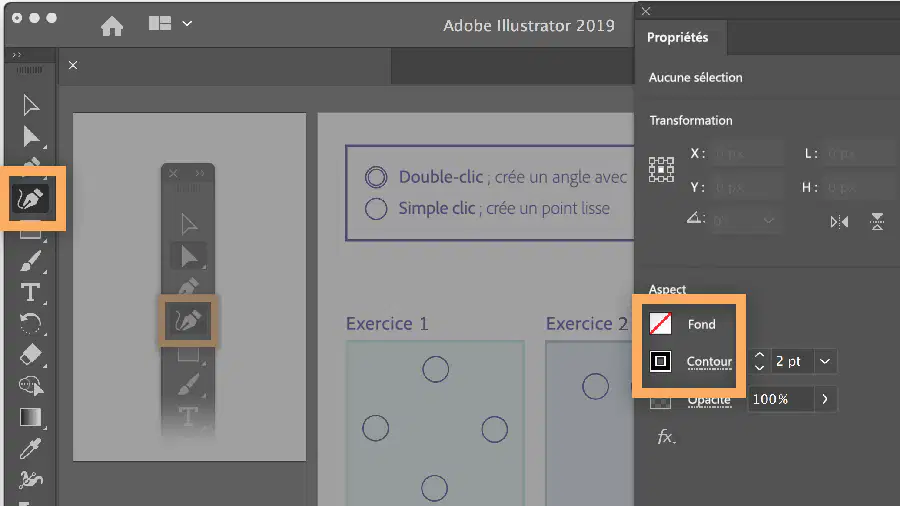Activate the Type tool
This screenshot has width=900, height=506.
pos(30,292)
